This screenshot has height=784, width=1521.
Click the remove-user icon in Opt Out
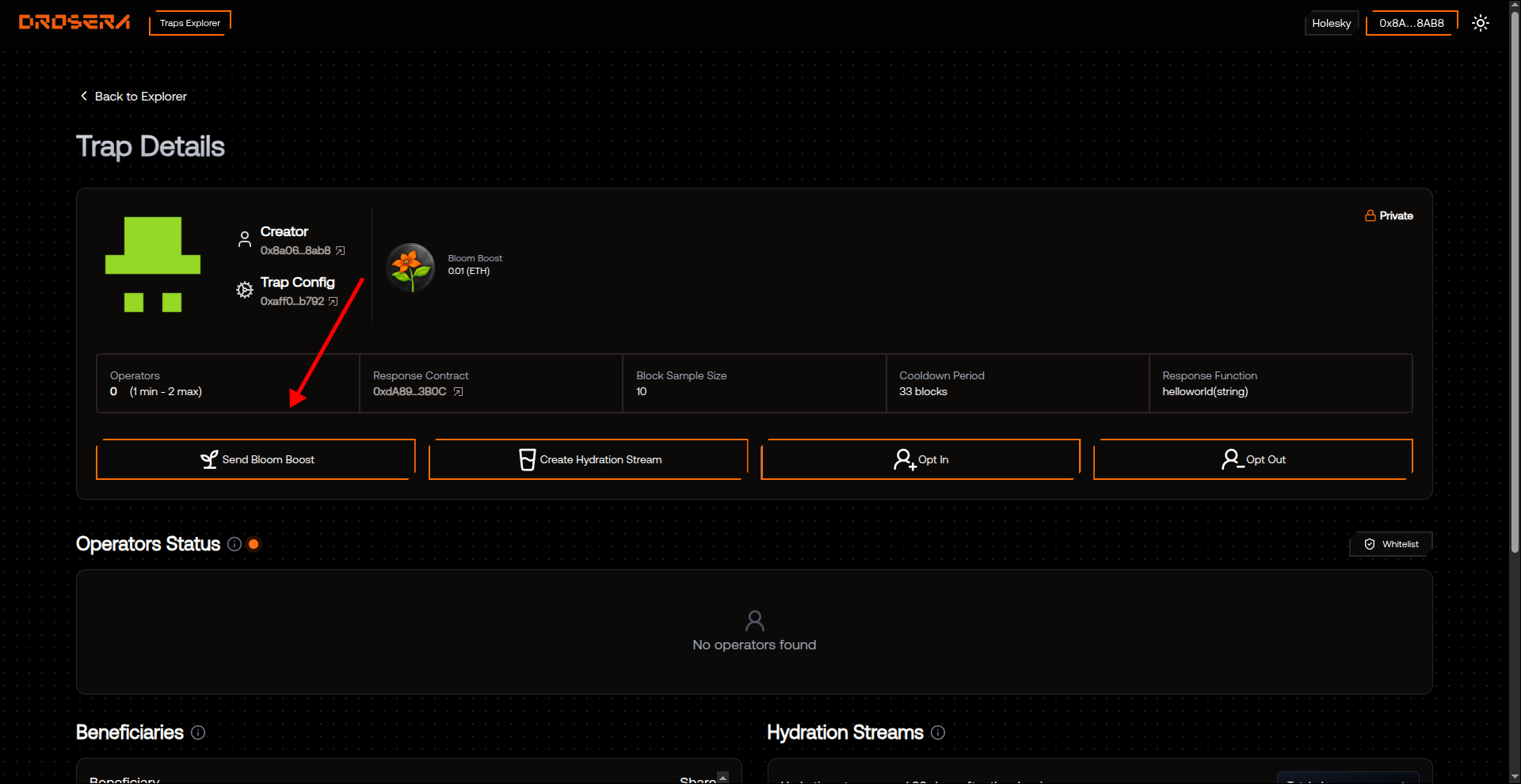click(1233, 459)
